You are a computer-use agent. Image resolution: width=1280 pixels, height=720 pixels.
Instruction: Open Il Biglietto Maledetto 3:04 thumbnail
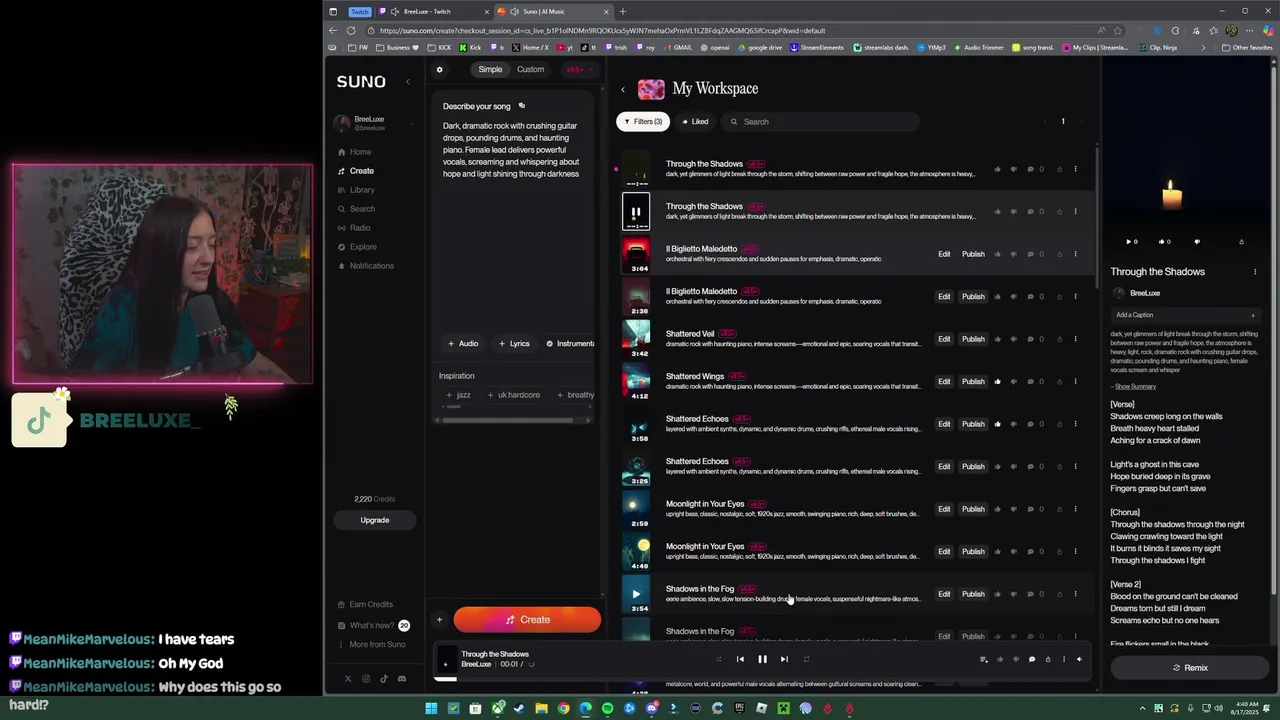pos(636,254)
